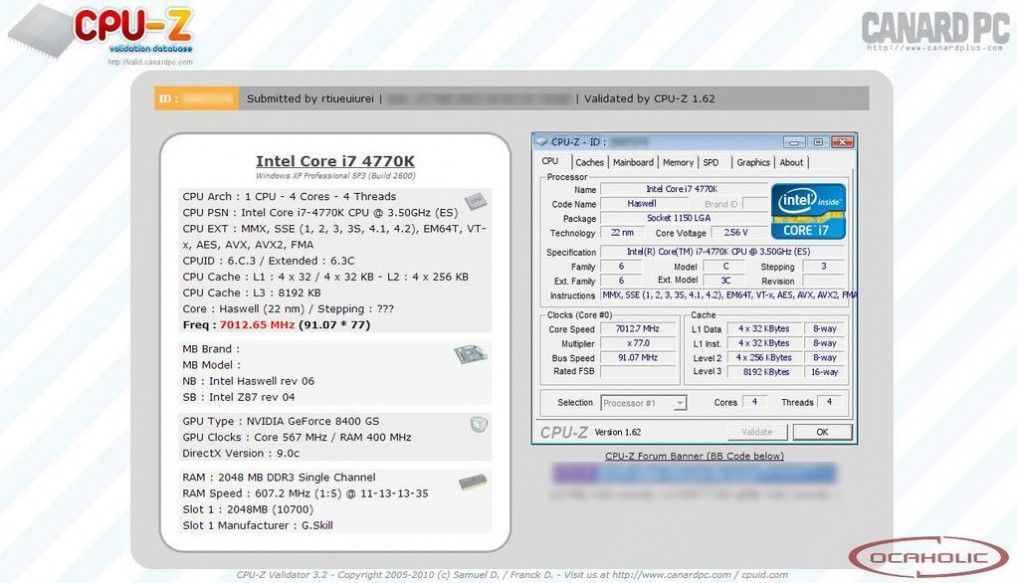The image size is (1024, 583).
Task: Select the Graphics tab
Action: pyautogui.click(x=753, y=163)
